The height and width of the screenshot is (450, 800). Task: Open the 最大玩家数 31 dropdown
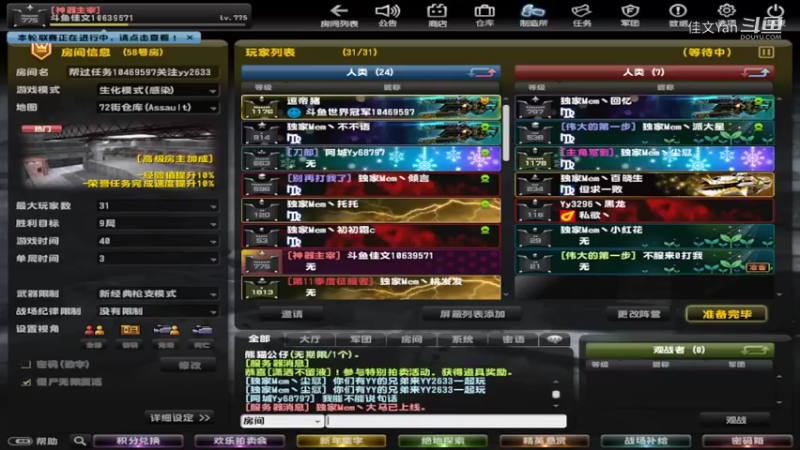[x=158, y=206]
